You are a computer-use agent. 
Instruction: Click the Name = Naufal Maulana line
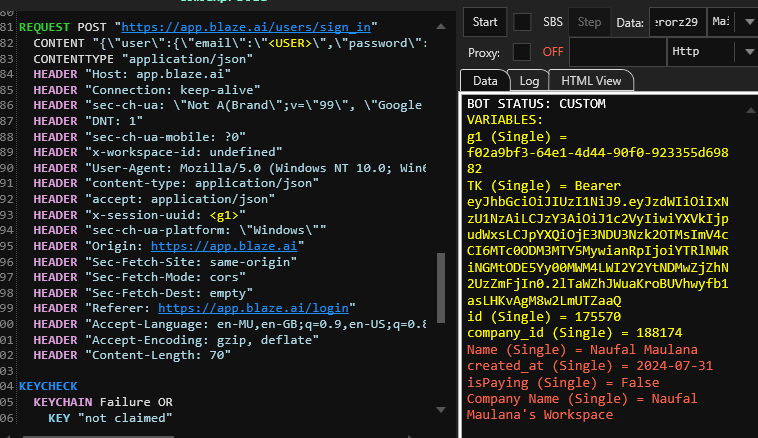pos(582,350)
